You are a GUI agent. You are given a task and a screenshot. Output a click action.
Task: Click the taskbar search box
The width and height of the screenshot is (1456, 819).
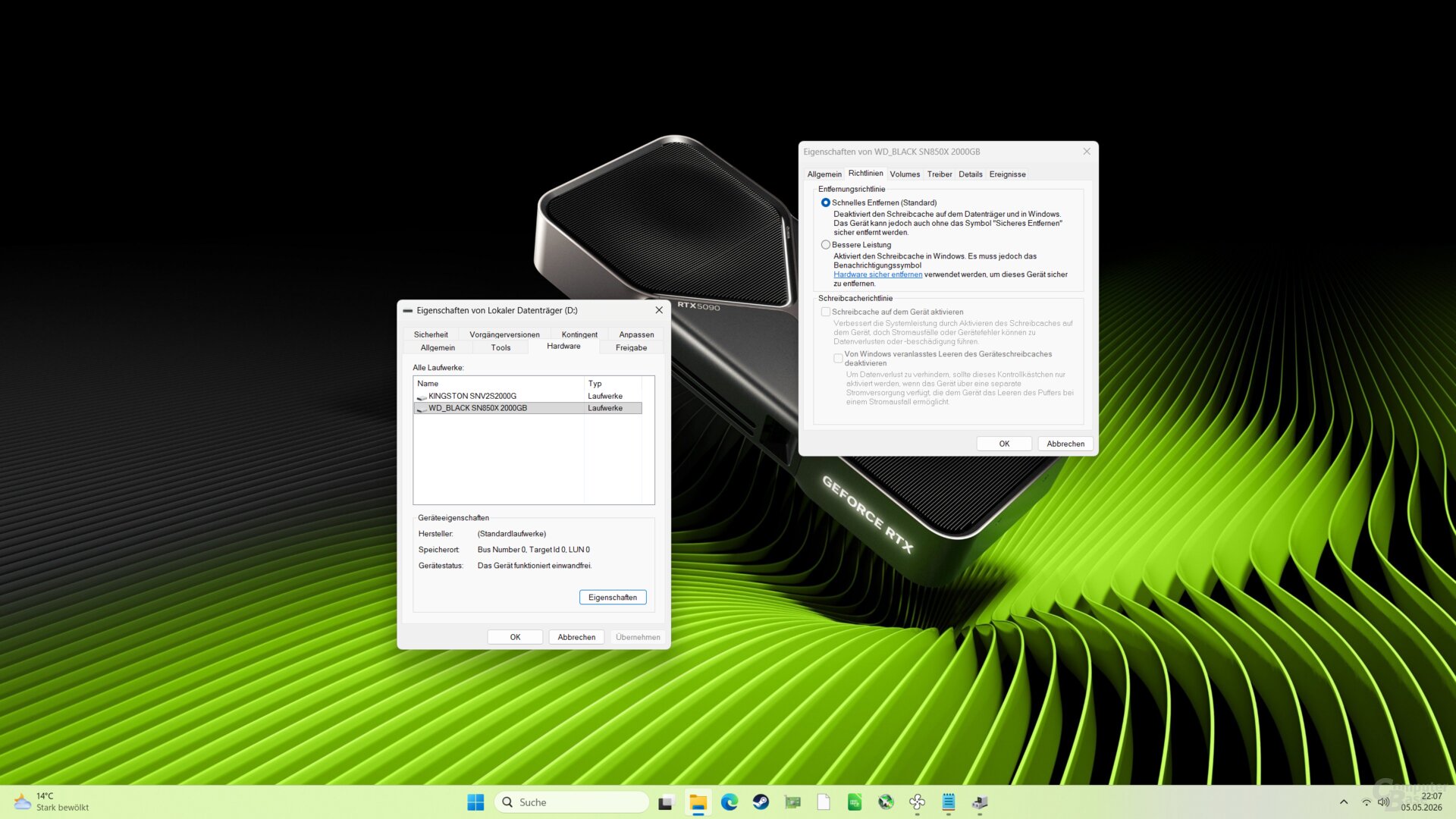click(572, 802)
